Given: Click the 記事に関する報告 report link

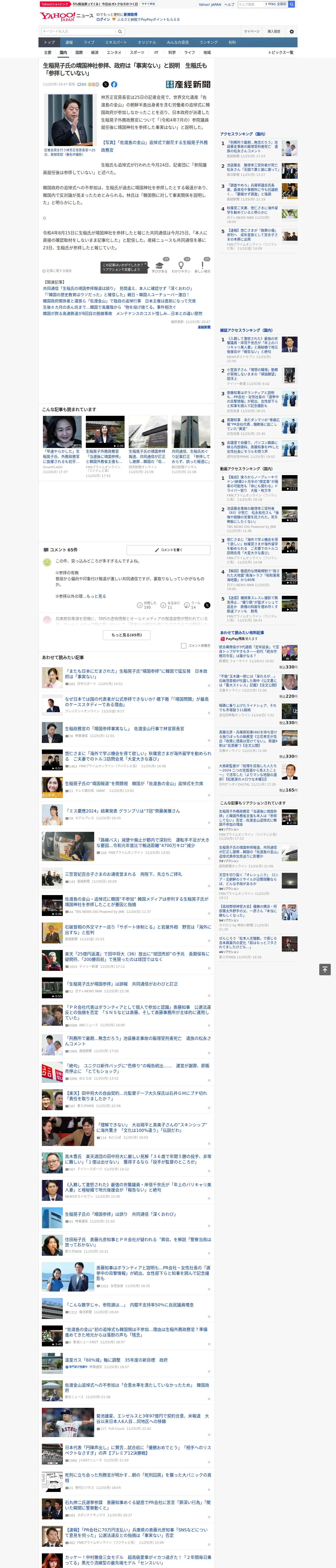Looking at the screenshot, I should click(57, 271).
